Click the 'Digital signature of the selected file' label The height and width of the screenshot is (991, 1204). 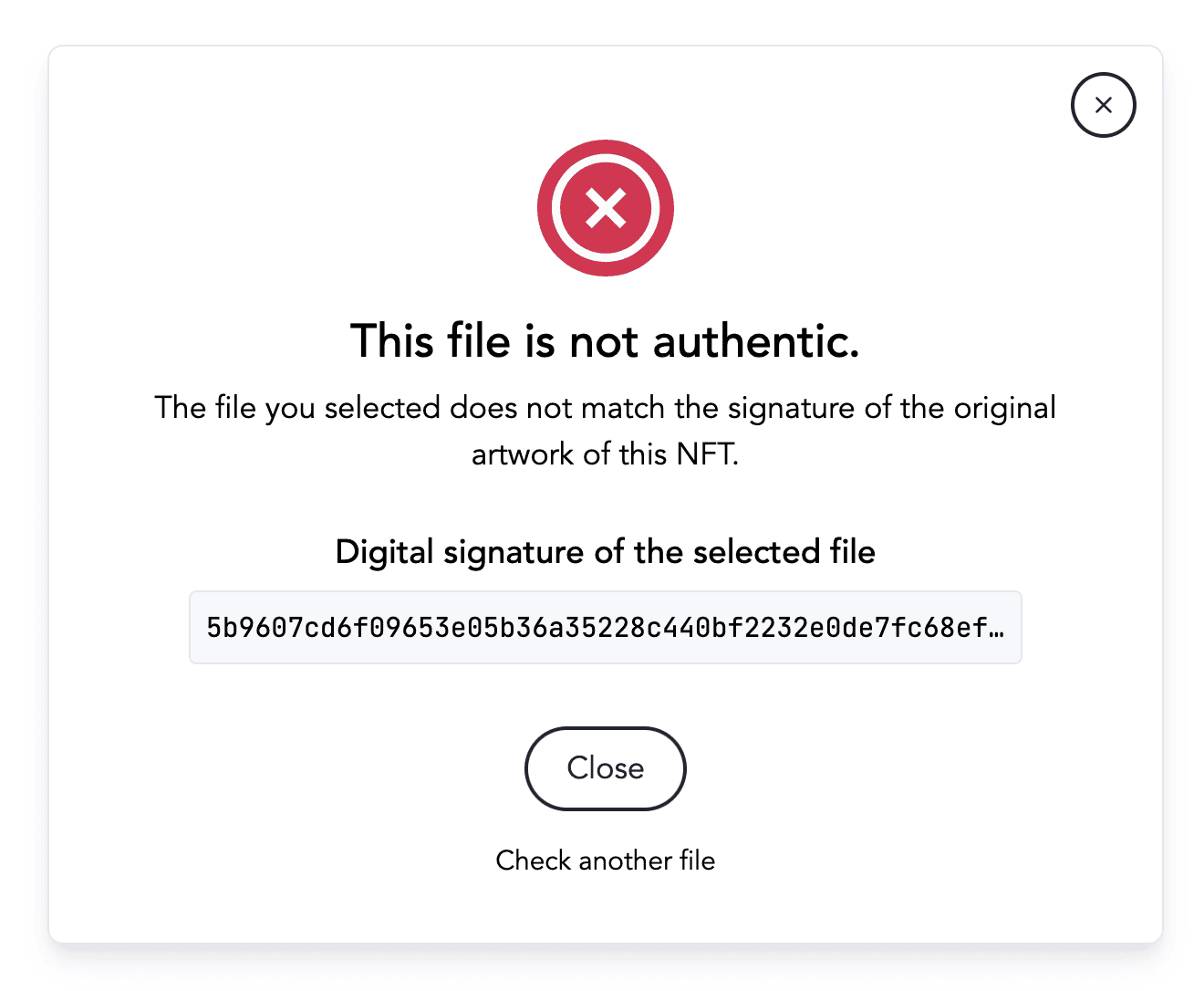pyautogui.click(x=605, y=552)
